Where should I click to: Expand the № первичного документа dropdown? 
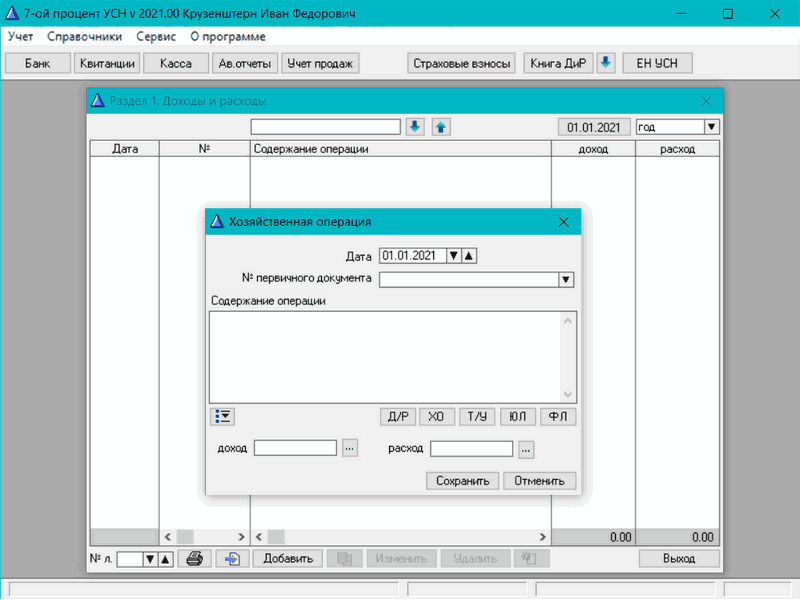click(x=565, y=280)
